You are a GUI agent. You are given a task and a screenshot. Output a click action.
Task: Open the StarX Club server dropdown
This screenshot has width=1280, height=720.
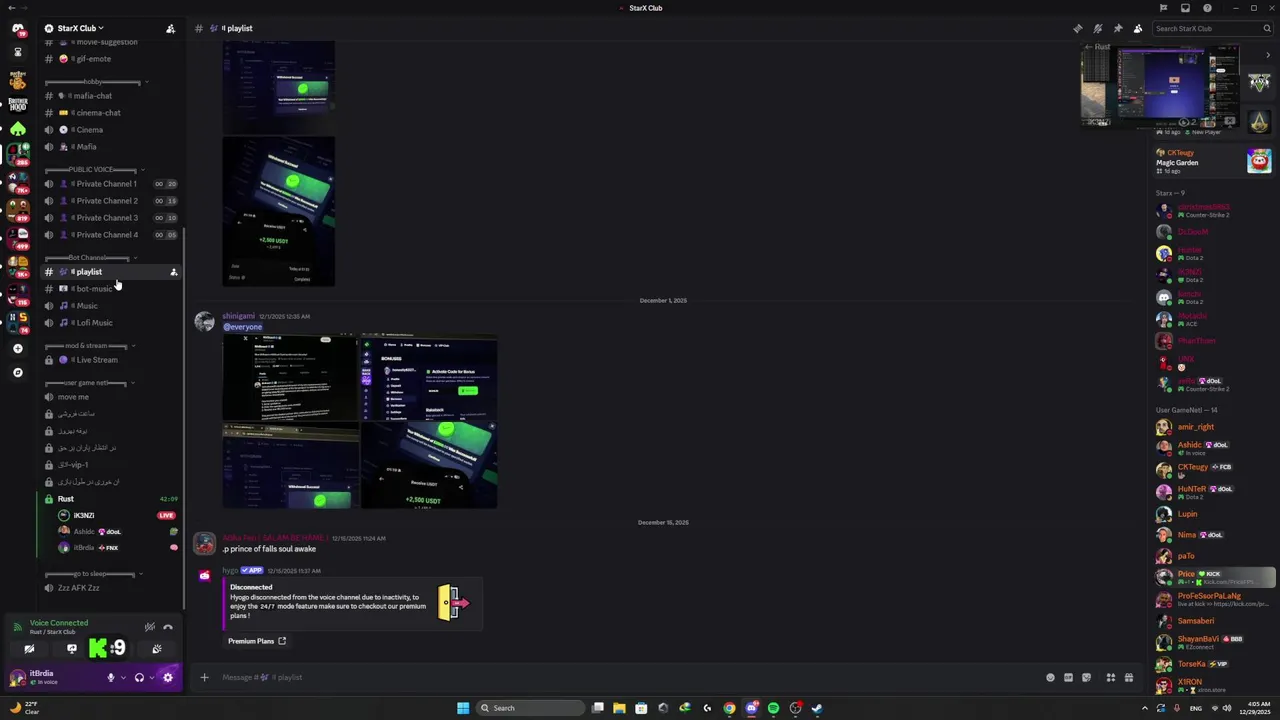80,28
